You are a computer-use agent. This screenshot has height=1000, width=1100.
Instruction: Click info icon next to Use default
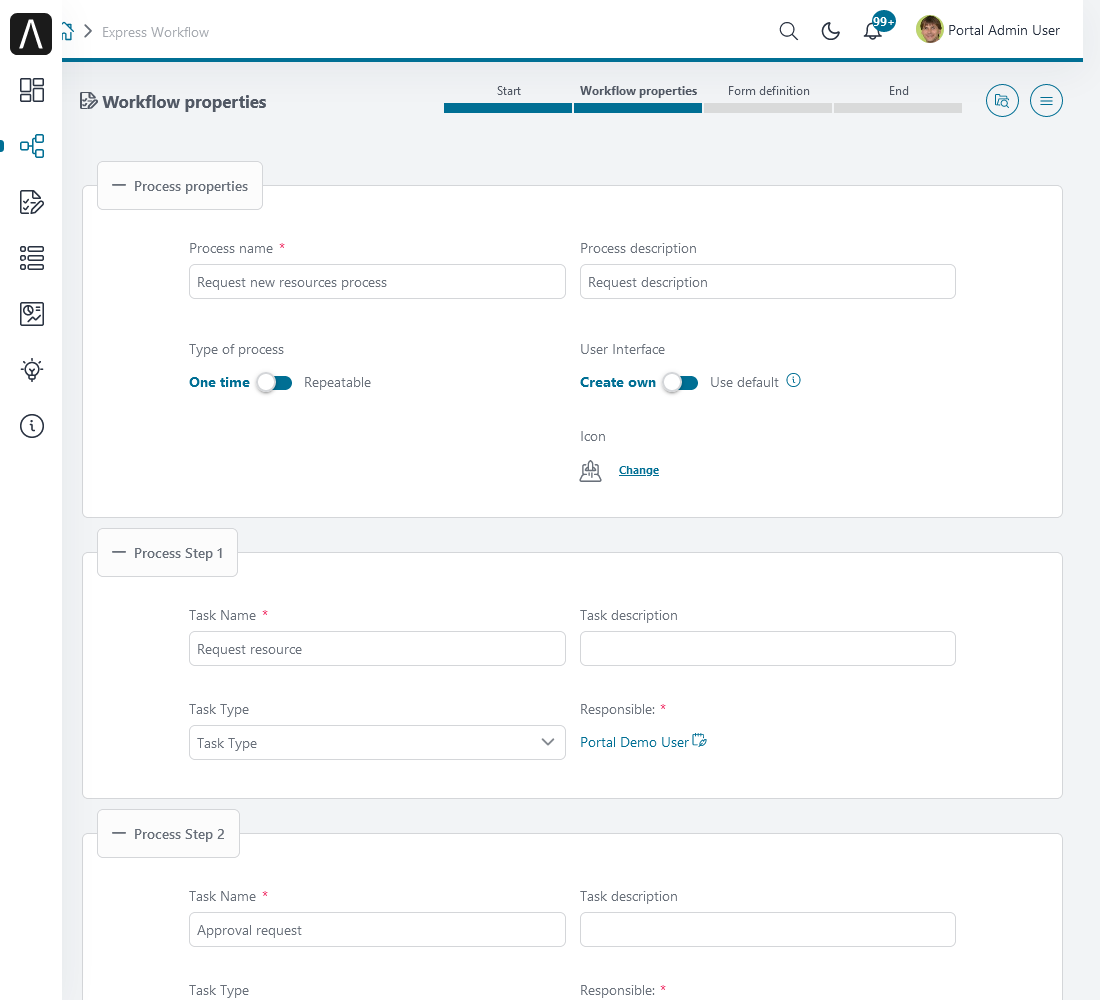[x=793, y=380]
